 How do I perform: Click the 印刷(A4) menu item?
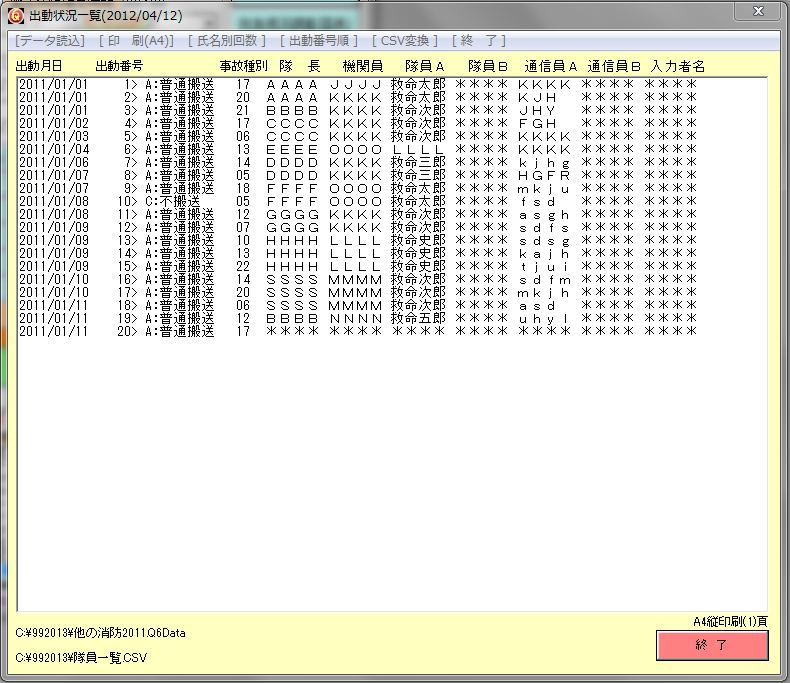click(137, 41)
